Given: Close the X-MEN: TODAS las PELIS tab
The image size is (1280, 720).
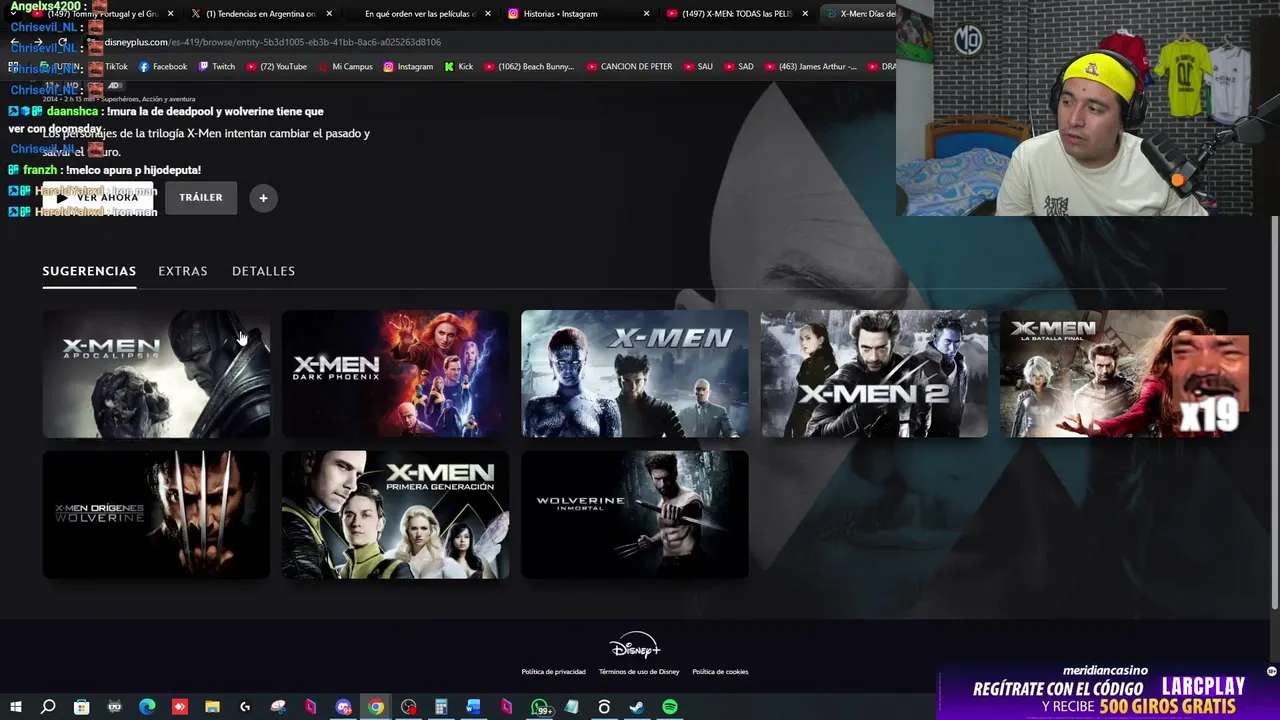Looking at the screenshot, I should point(805,14).
